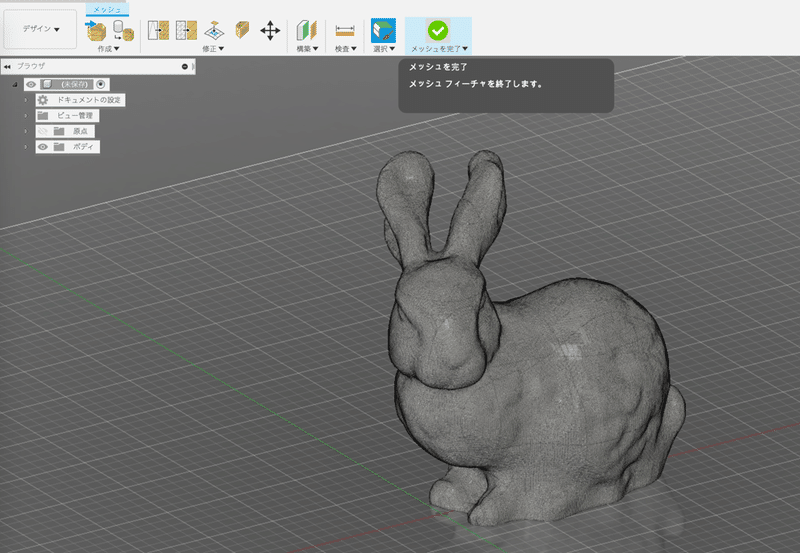The image size is (800, 553).
Task: Toggle visibility eye of (未保存) component
Action: point(31,84)
